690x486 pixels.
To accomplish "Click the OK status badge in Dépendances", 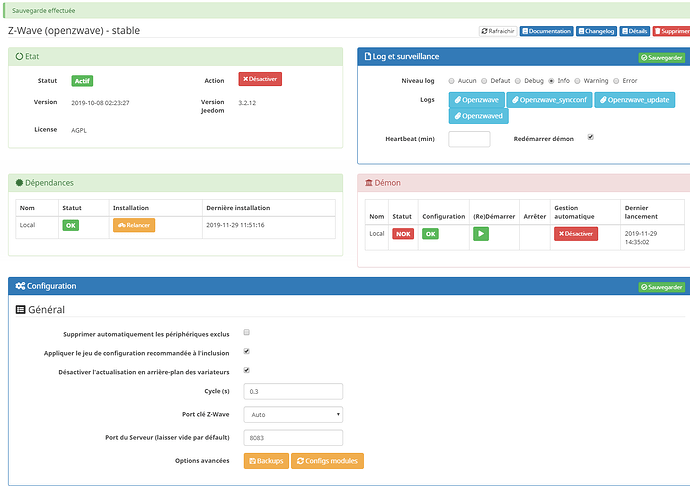I will pyautogui.click(x=70, y=225).
